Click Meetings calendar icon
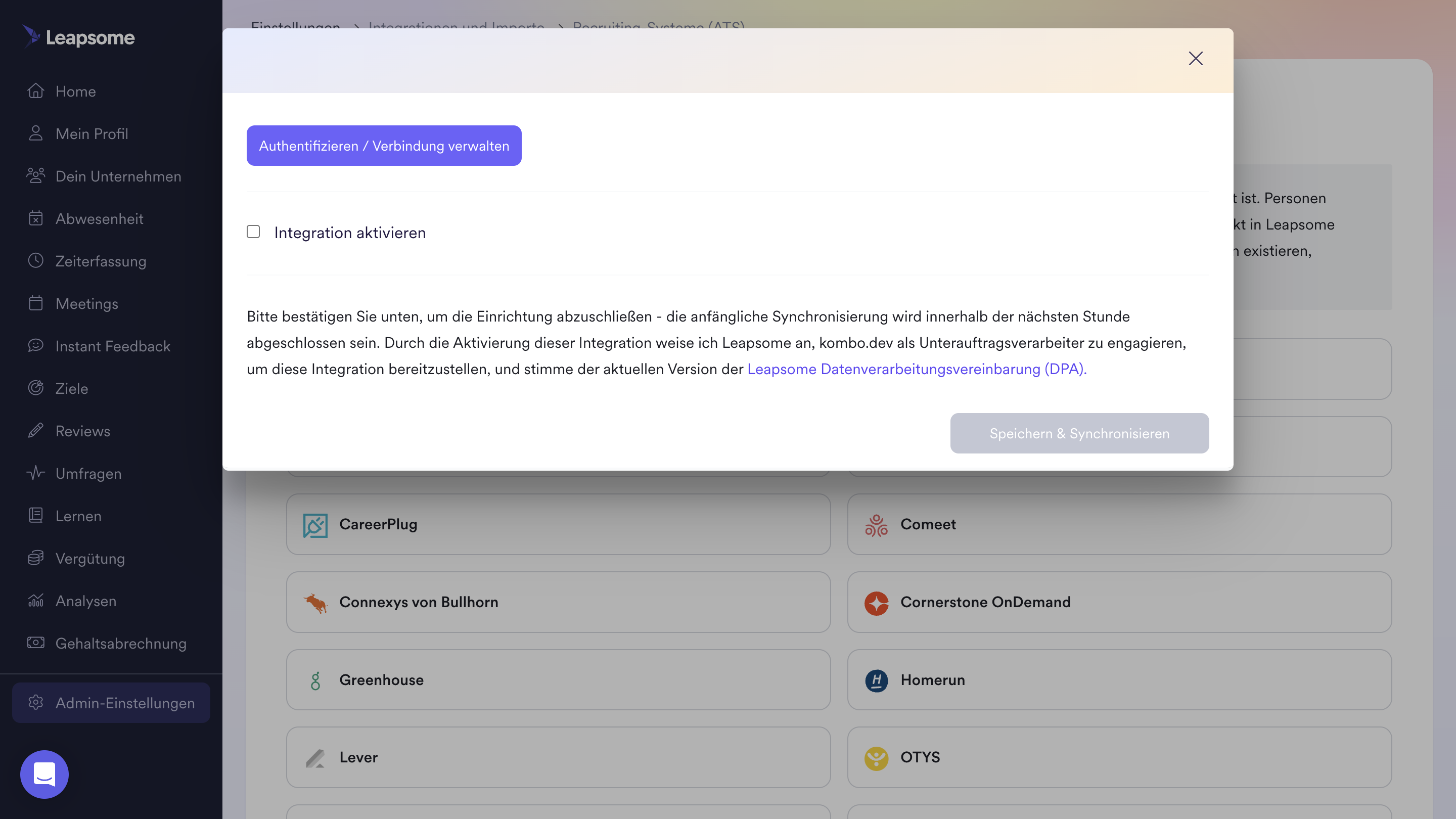 click(35, 303)
